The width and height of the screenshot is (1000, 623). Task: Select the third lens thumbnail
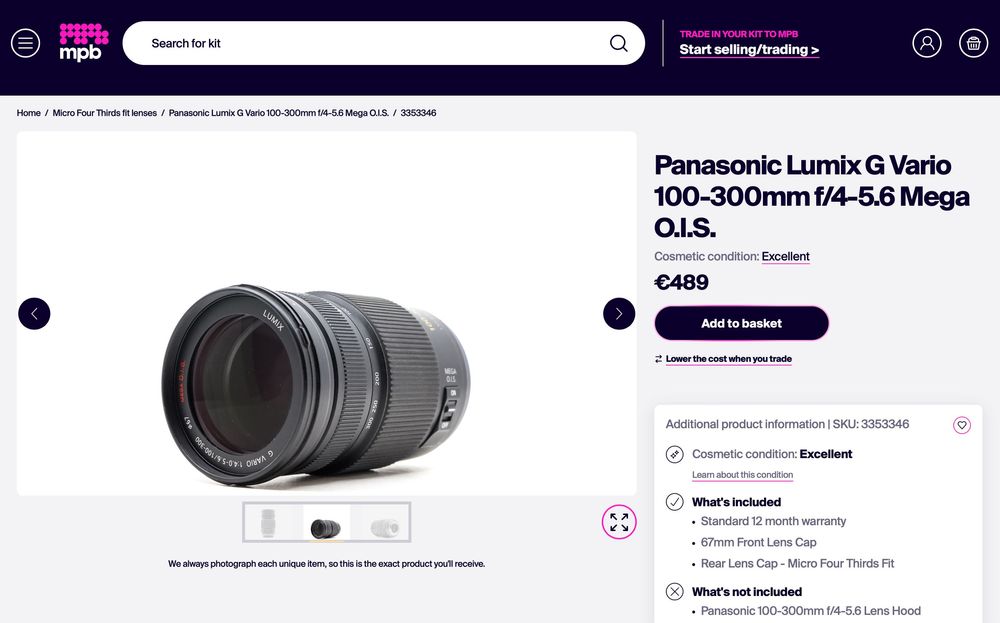pyautogui.click(x=384, y=523)
